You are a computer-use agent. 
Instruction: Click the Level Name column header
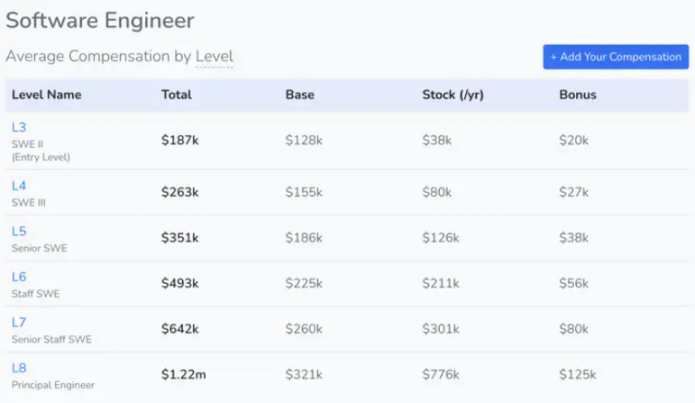(x=47, y=94)
